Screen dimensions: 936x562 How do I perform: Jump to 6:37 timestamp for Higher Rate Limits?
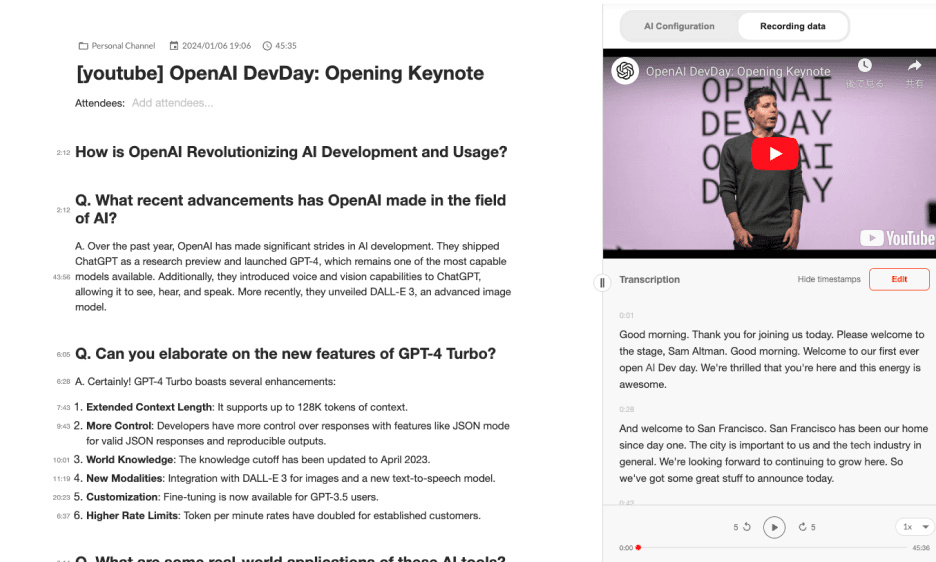point(63,516)
